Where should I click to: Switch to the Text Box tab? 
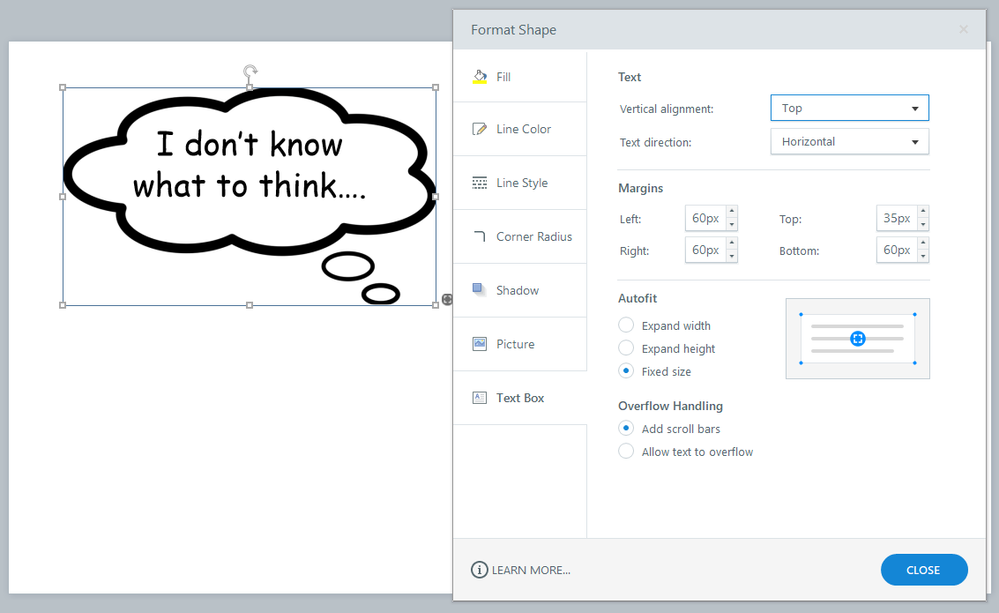click(x=520, y=398)
